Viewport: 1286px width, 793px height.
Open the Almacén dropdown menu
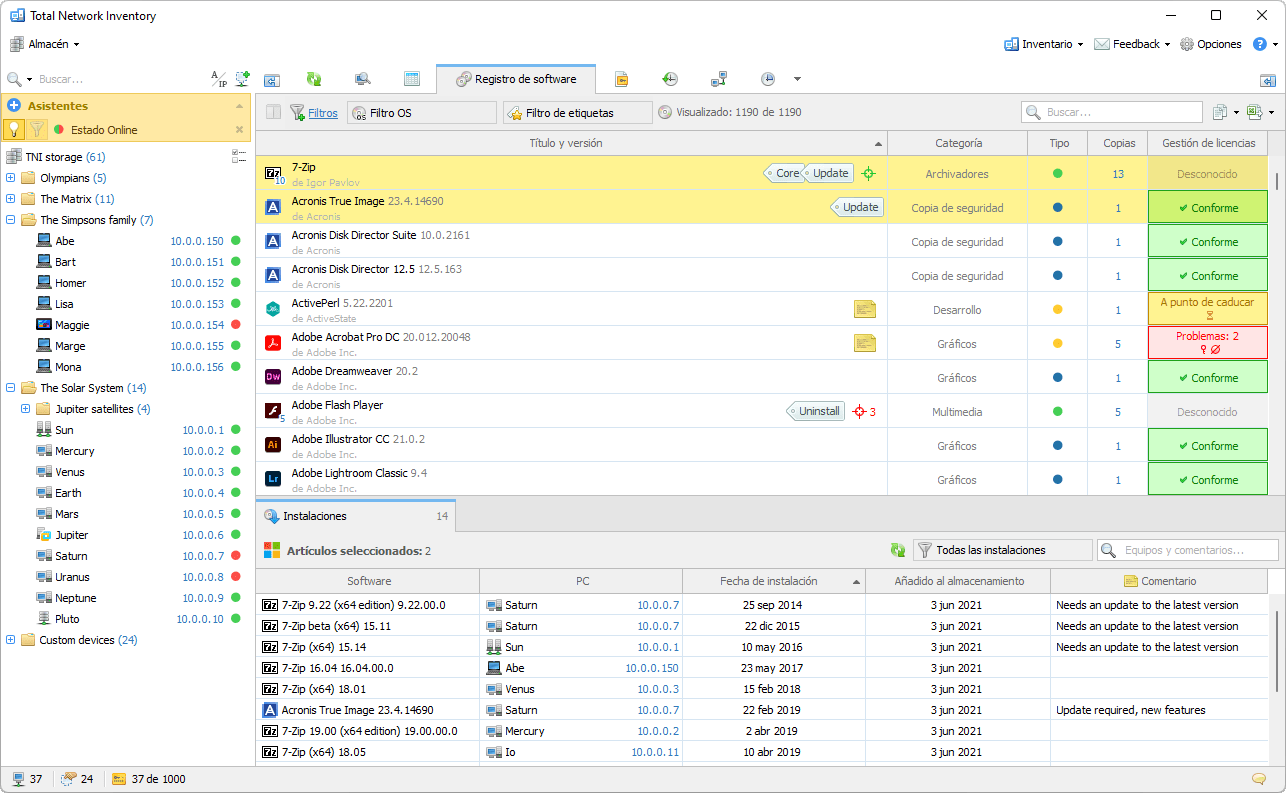click(x=45, y=44)
